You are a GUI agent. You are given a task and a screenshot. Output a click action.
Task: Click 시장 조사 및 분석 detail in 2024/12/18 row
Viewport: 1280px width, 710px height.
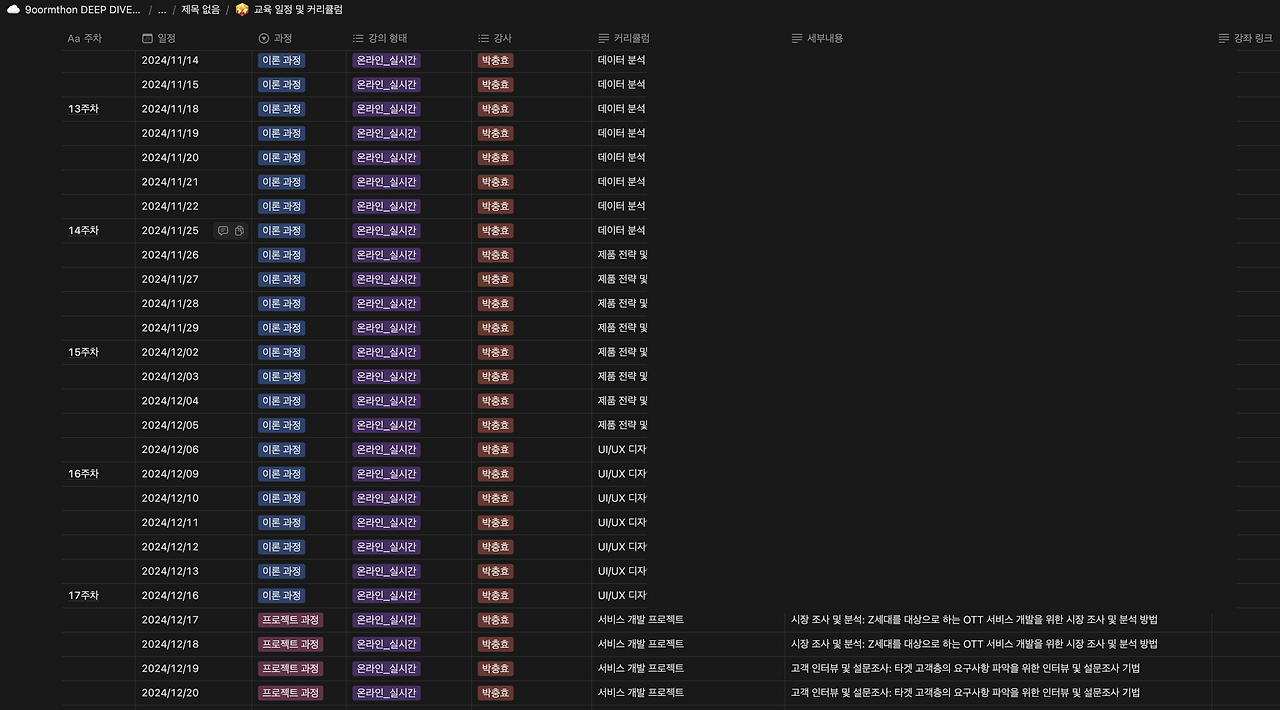(974, 644)
